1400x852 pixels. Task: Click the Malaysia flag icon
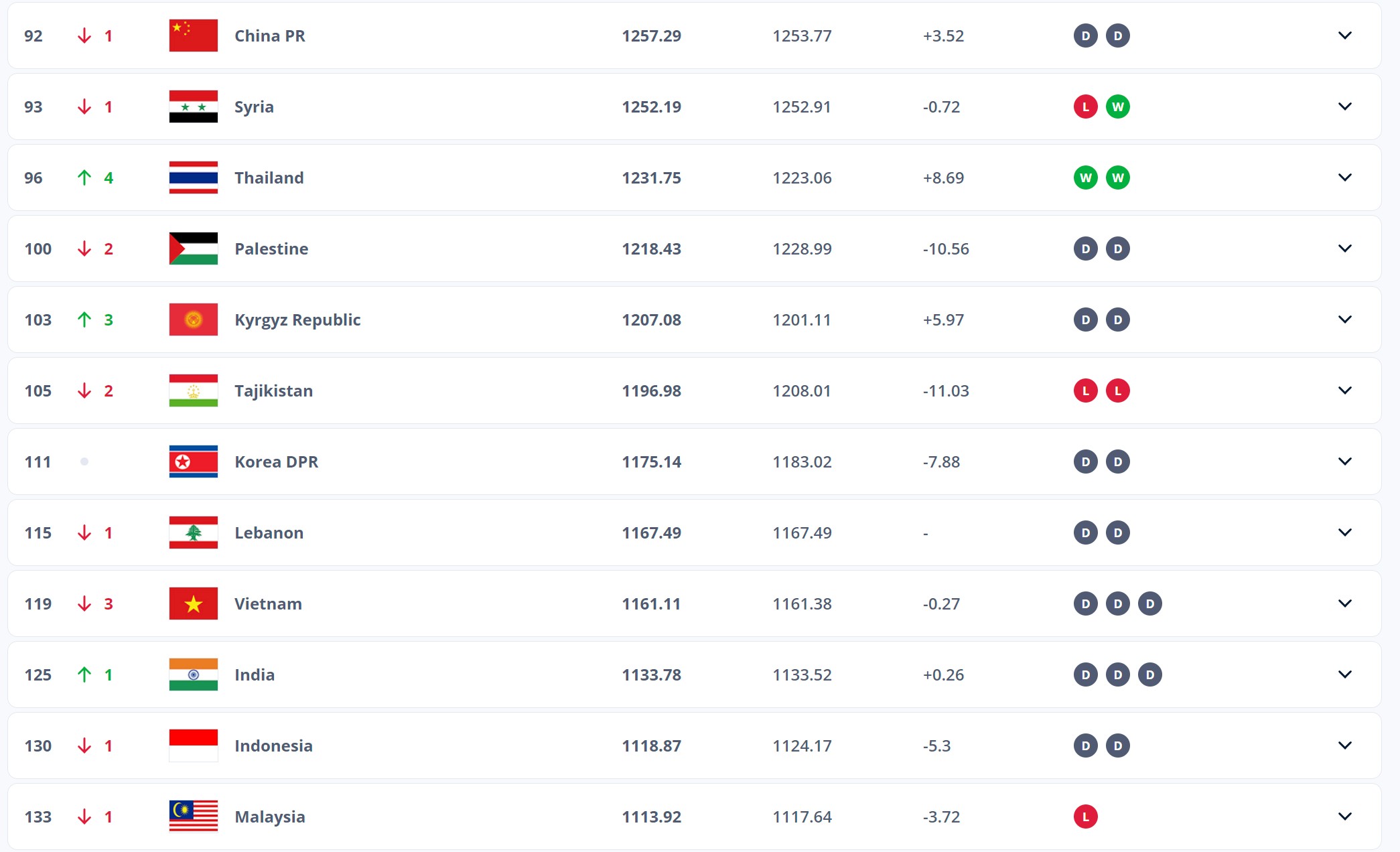(193, 816)
